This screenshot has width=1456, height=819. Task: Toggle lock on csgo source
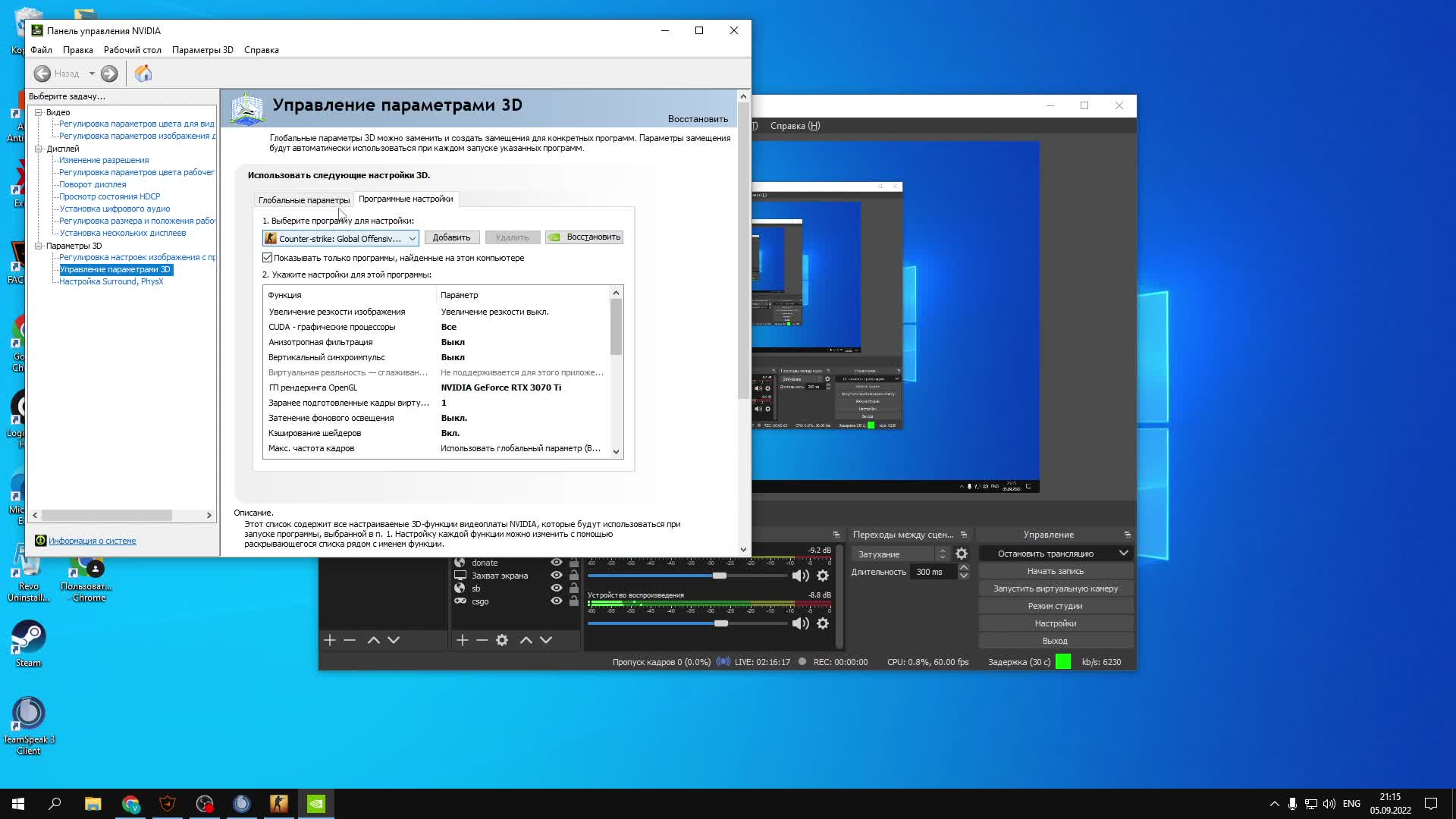(x=574, y=601)
